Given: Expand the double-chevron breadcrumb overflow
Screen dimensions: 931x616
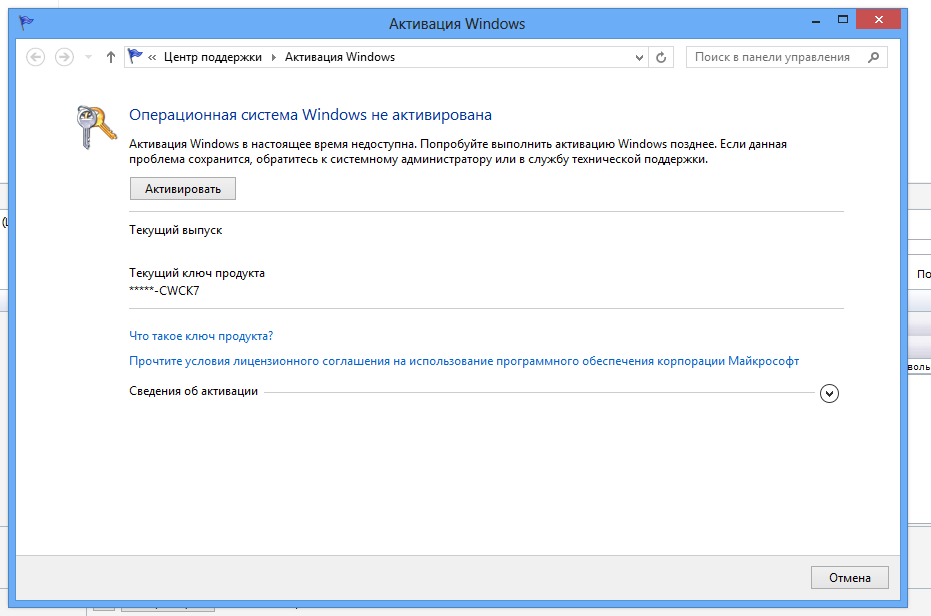Looking at the screenshot, I should tap(152, 58).
